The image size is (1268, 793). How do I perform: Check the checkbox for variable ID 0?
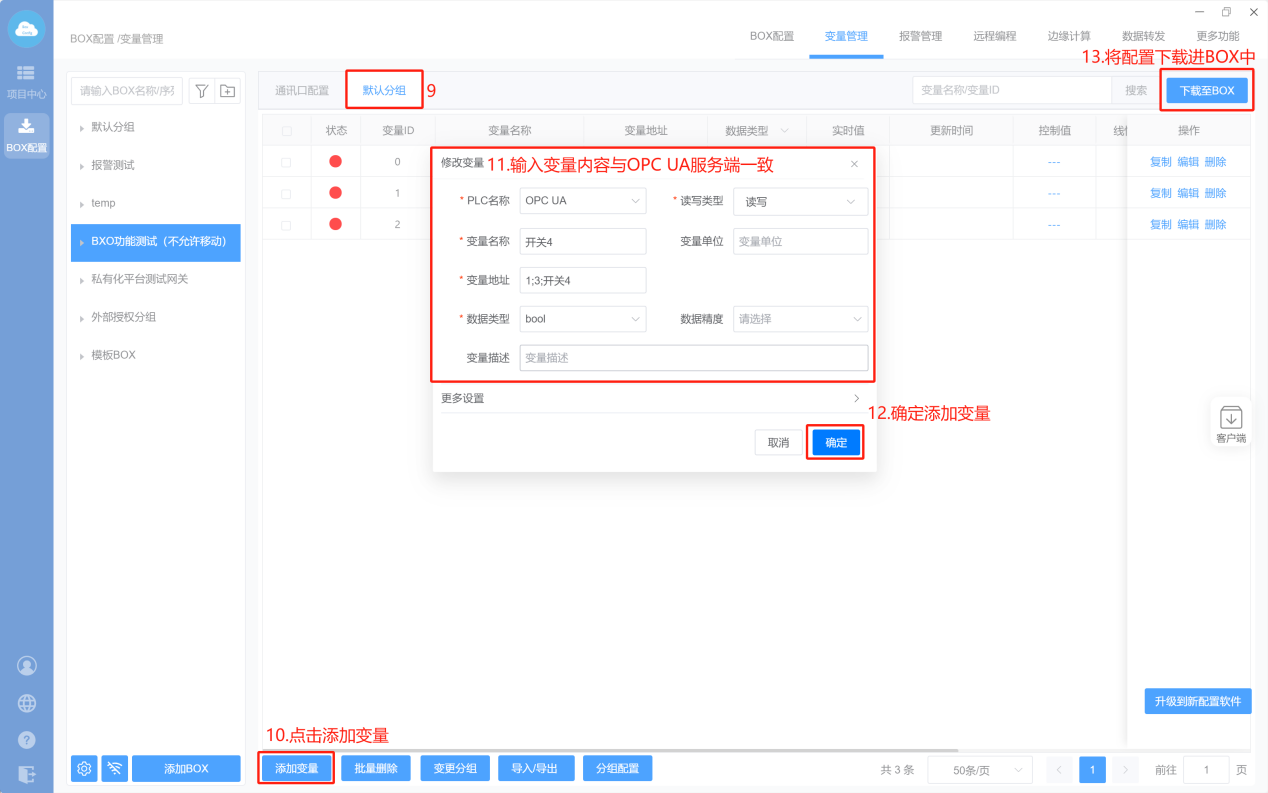(x=287, y=162)
